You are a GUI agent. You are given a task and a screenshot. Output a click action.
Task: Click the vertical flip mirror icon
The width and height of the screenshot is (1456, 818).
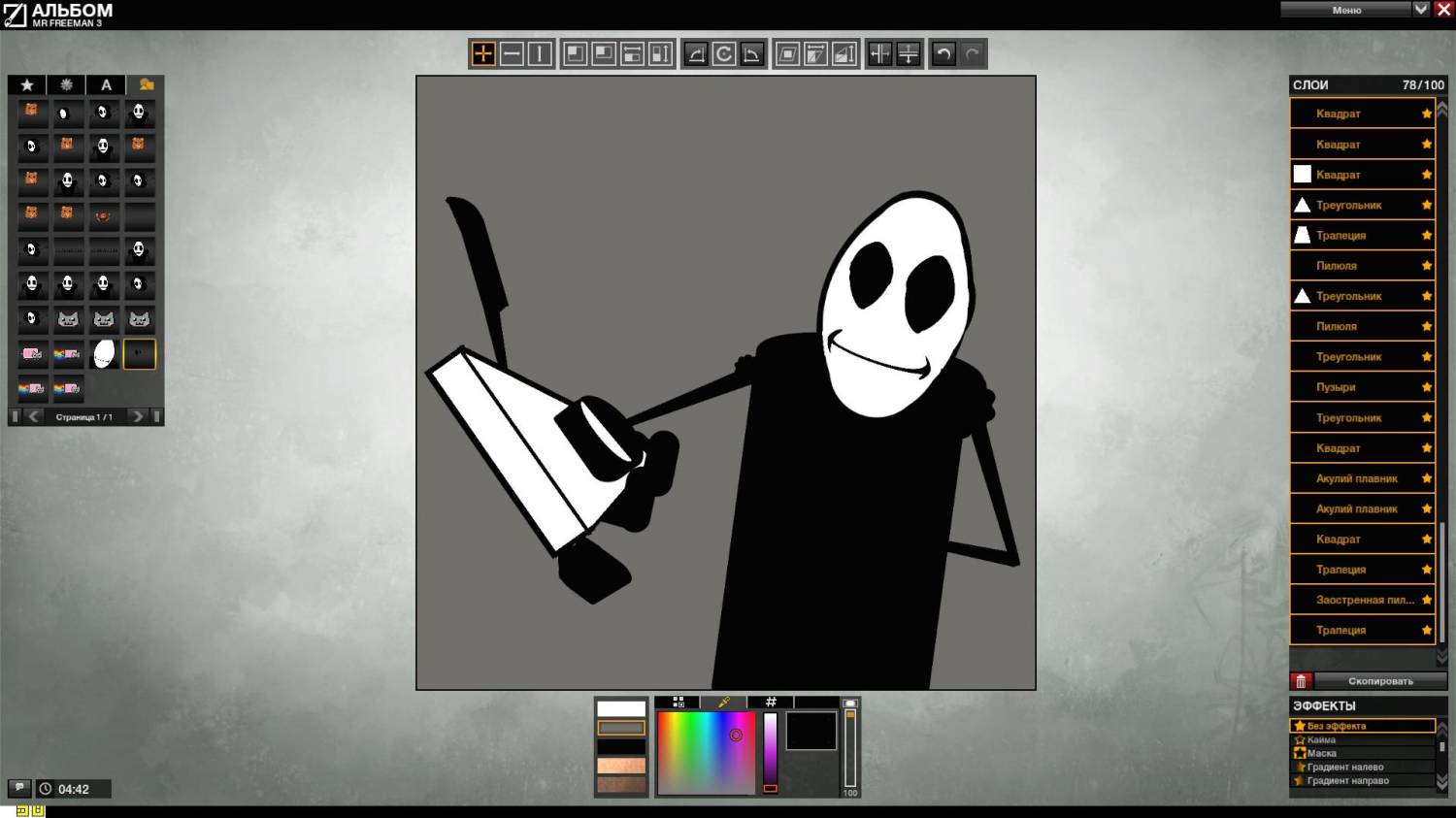(909, 54)
